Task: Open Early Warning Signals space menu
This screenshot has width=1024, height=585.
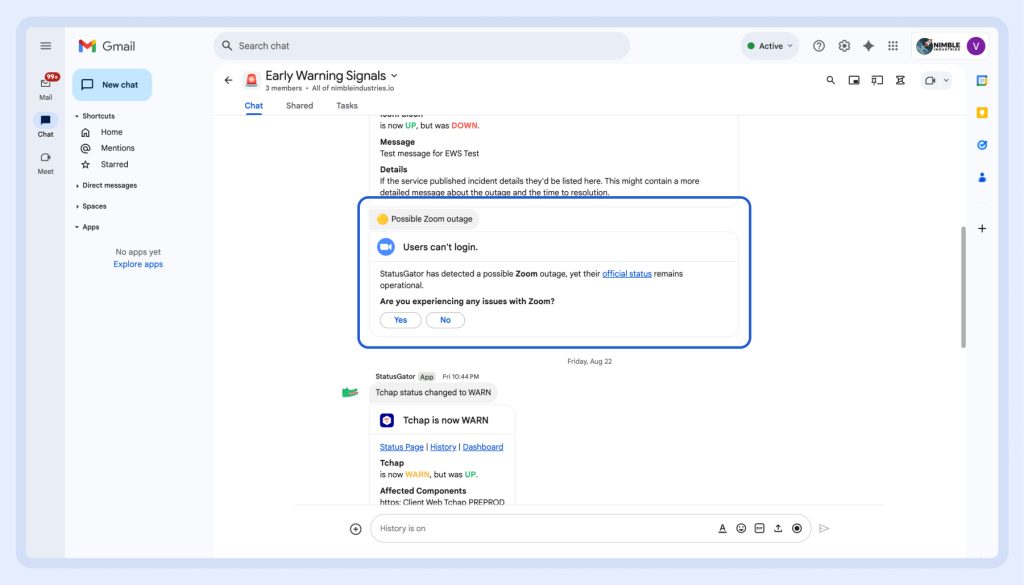Action: 394,76
